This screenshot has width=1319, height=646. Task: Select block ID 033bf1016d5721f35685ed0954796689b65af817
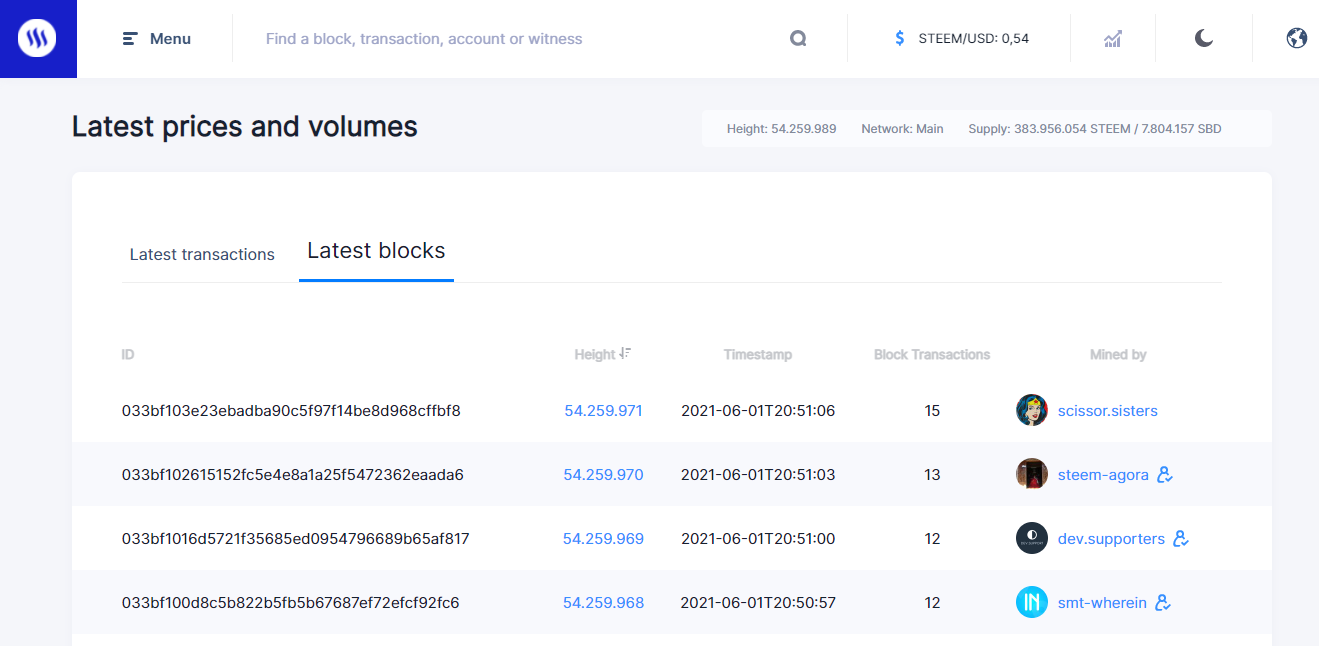point(296,539)
